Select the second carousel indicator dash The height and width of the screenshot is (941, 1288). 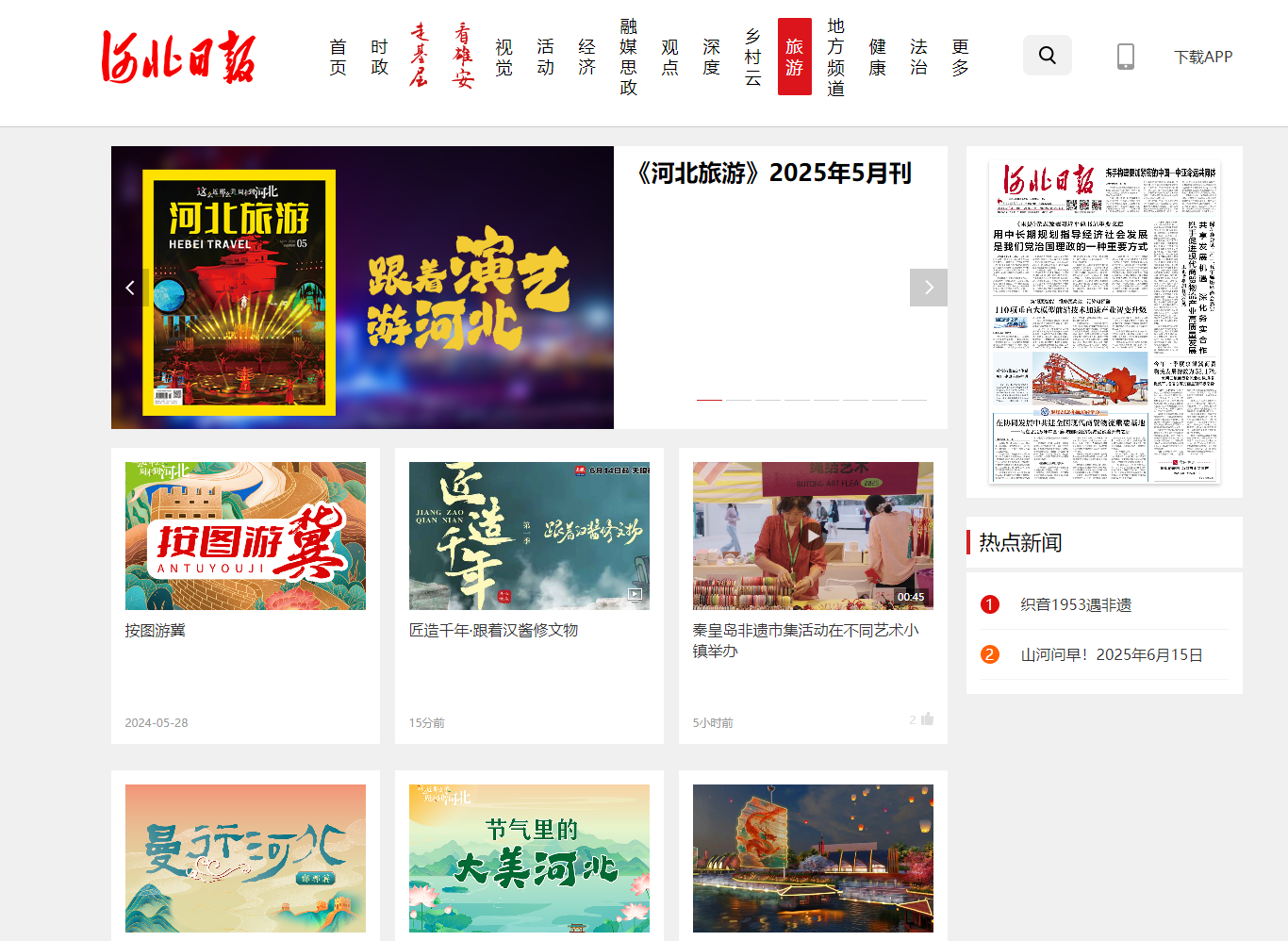[x=738, y=400]
